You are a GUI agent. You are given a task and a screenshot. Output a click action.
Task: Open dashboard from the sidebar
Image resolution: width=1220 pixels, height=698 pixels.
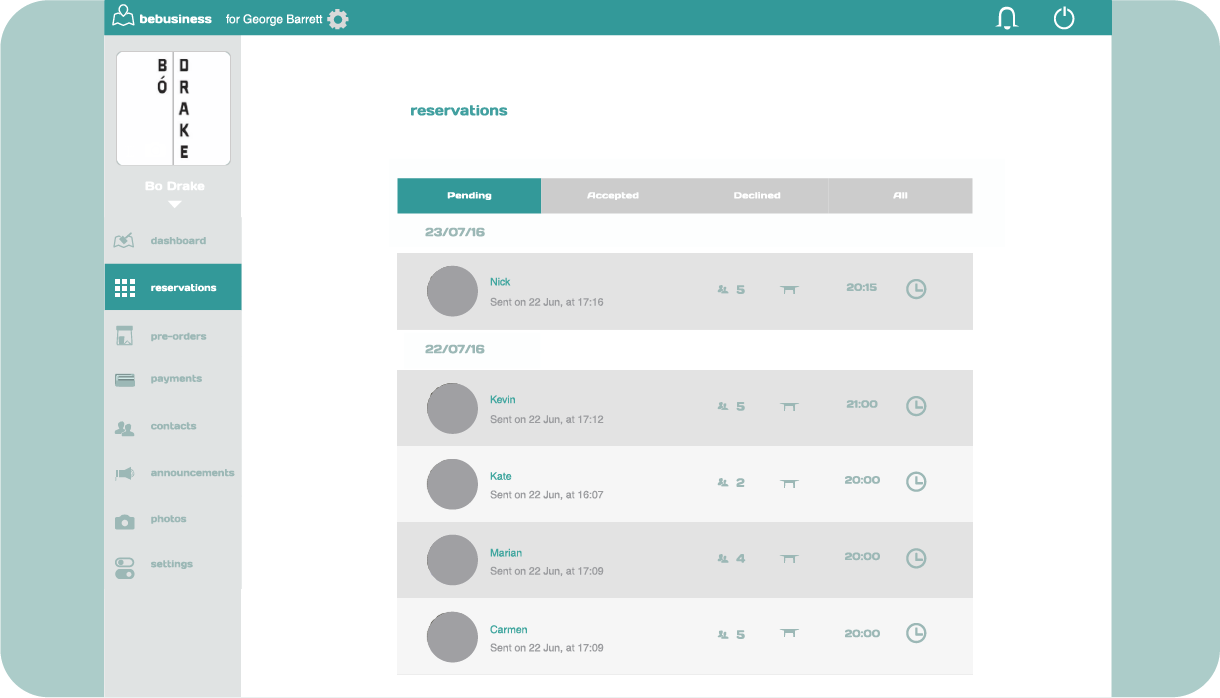178,241
